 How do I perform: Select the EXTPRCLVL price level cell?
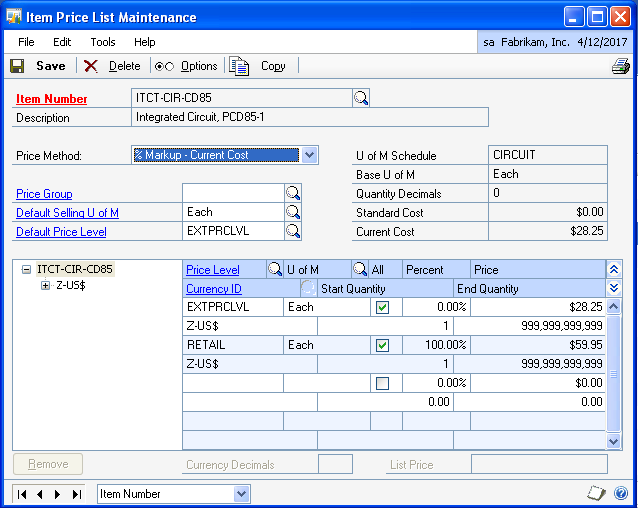click(x=233, y=307)
